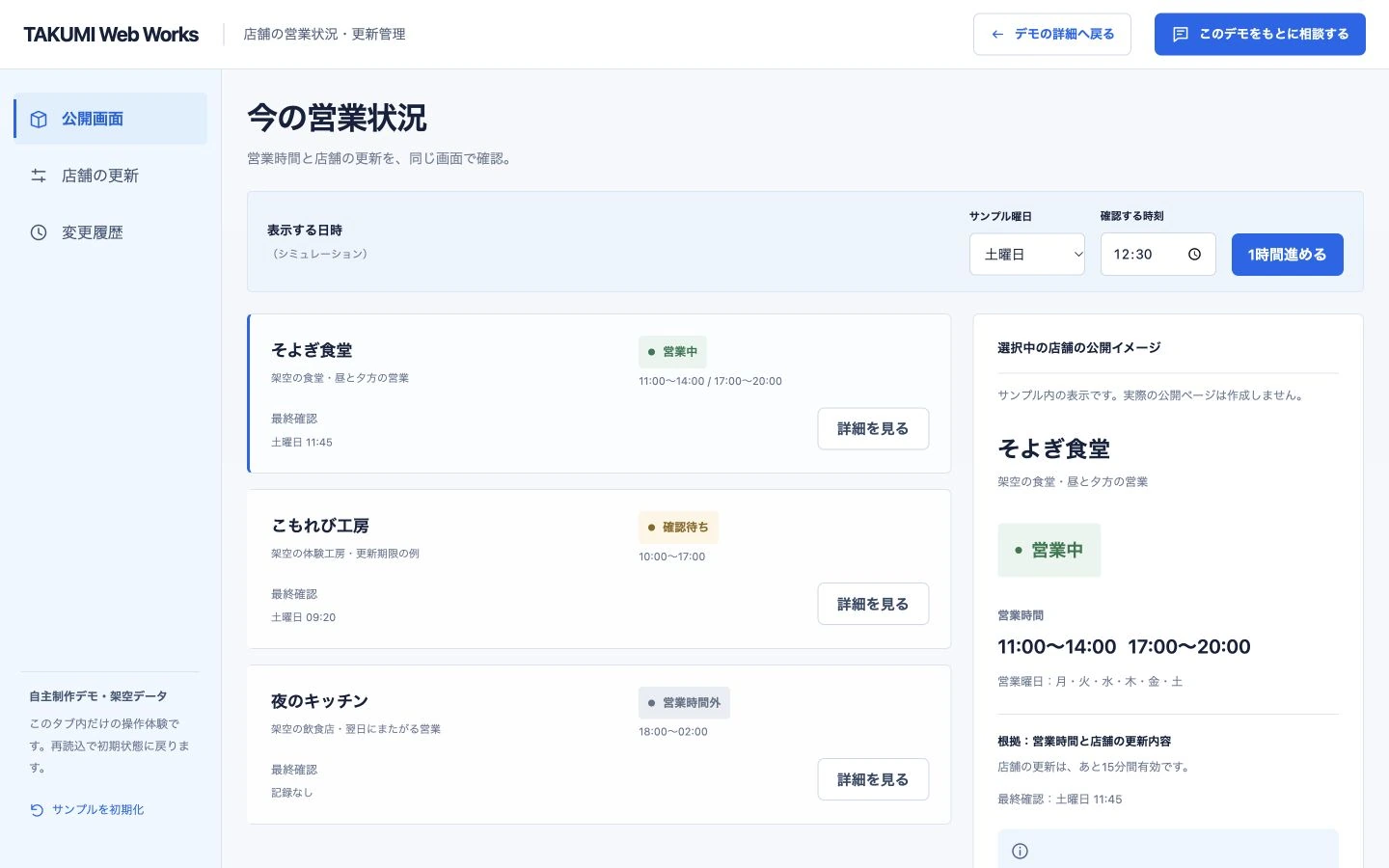Open the time picker clock icon
The height and width of the screenshot is (868, 1389).
[1194, 255]
